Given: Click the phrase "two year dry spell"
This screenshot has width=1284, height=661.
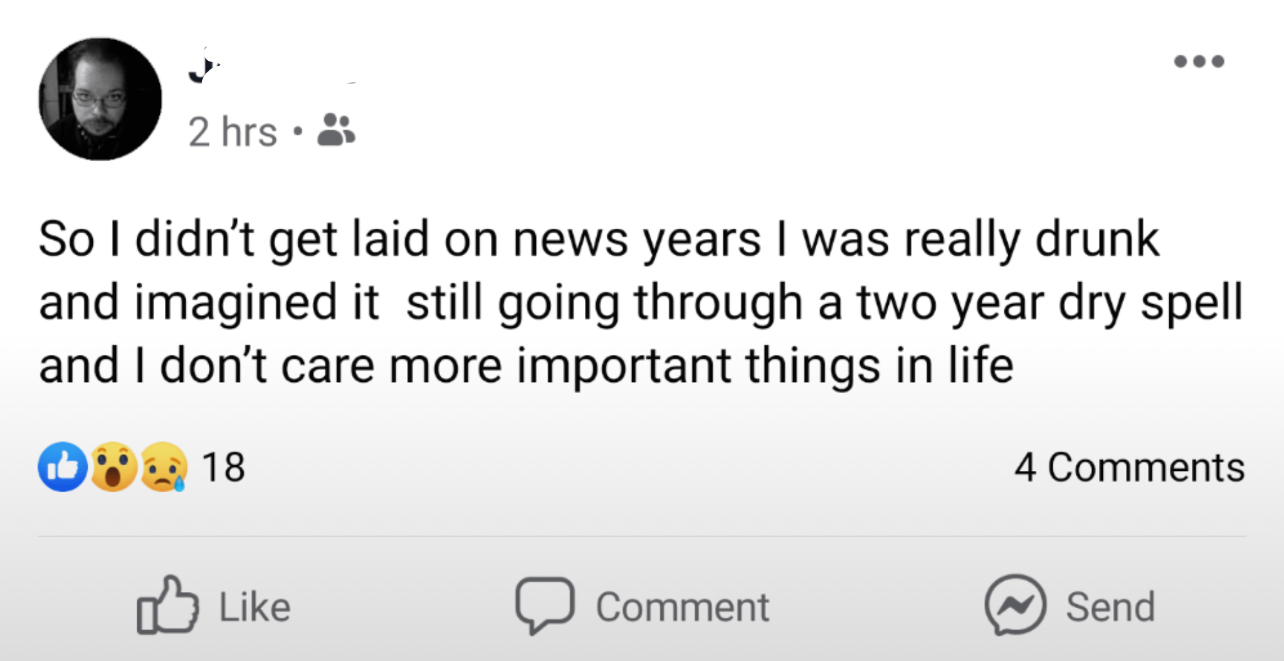Looking at the screenshot, I should [x=1047, y=304].
